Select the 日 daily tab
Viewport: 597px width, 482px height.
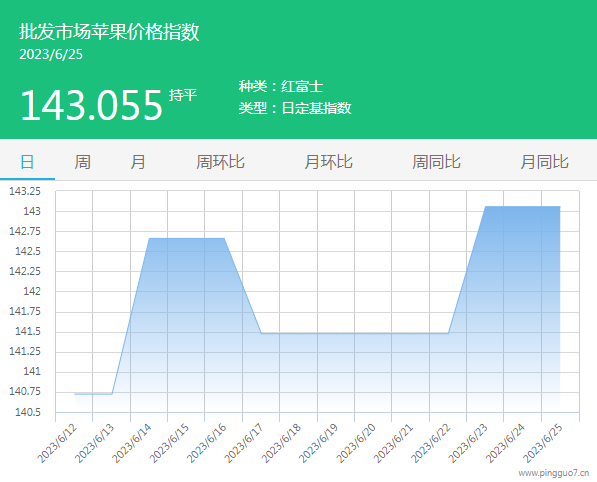27,162
